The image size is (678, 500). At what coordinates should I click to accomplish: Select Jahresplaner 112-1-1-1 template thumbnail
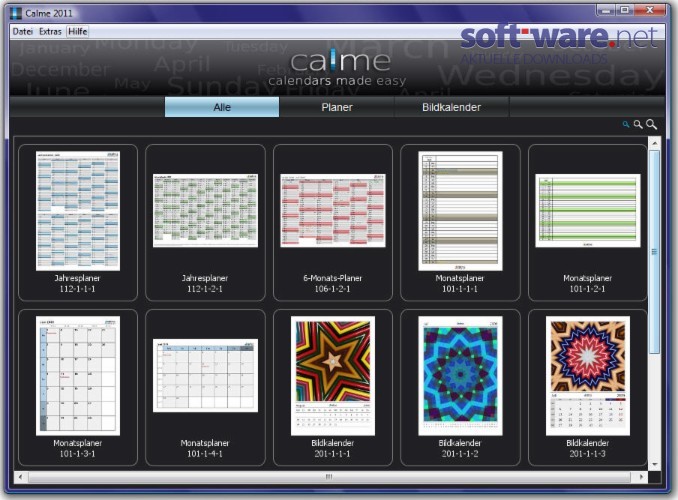[78, 211]
